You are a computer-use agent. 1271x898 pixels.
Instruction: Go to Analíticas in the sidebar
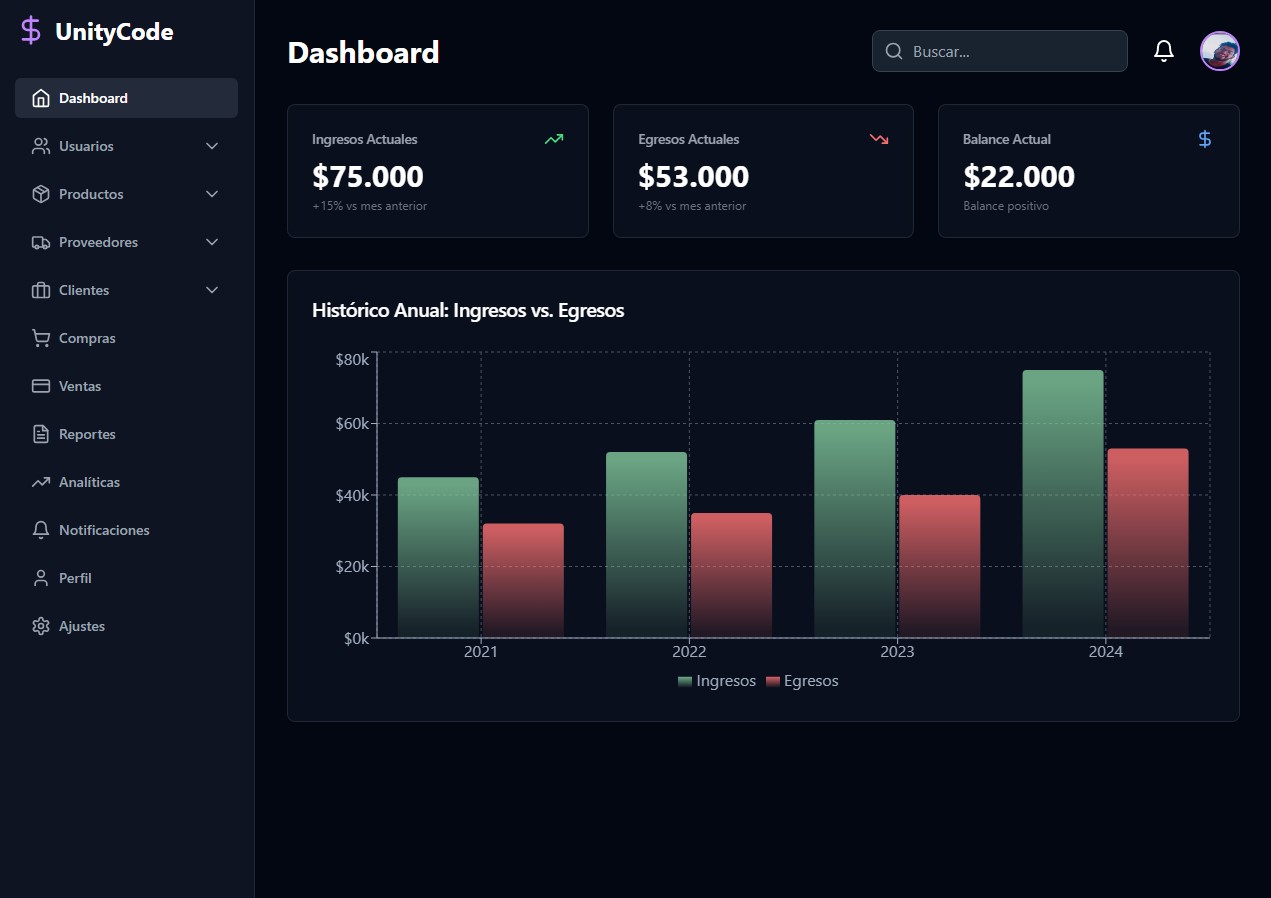point(89,482)
